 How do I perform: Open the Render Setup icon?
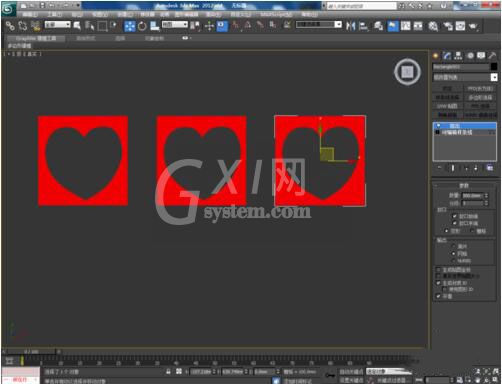coord(448,26)
